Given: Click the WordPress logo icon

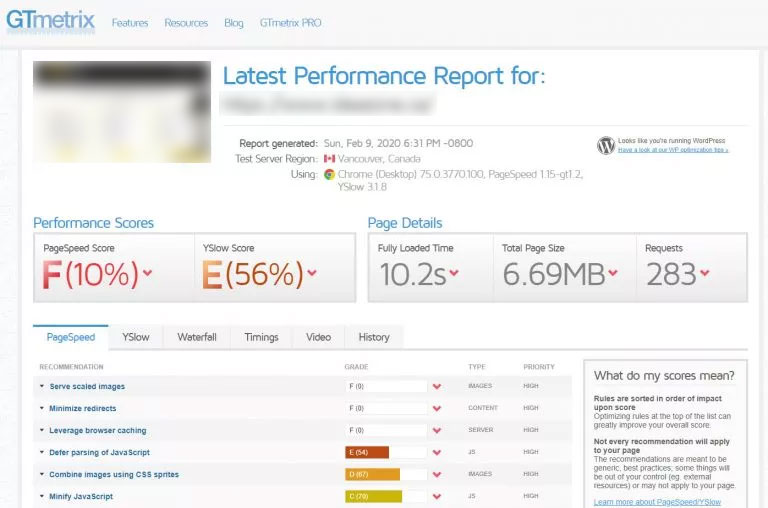Looking at the screenshot, I should 605,145.
